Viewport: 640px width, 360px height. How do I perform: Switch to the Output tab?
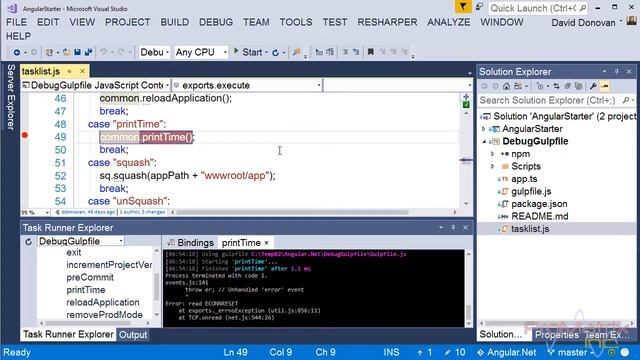click(x=133, y=335)
